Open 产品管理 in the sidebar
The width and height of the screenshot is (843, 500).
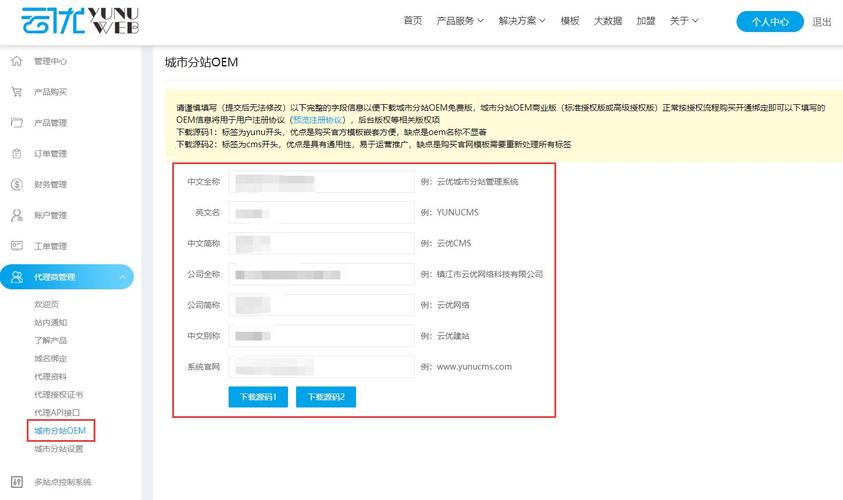coord(51,123)
